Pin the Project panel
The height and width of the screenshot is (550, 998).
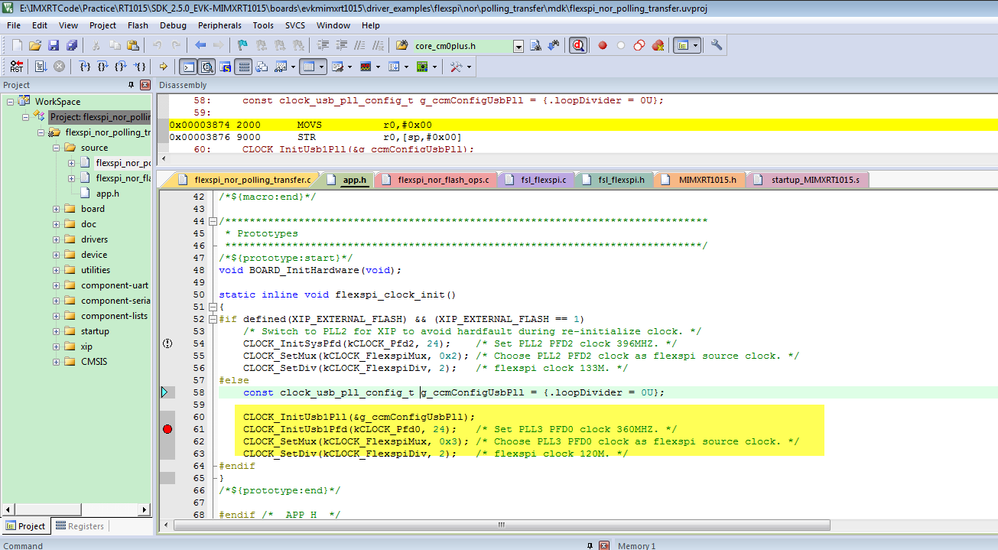click(x=131, y=85)
